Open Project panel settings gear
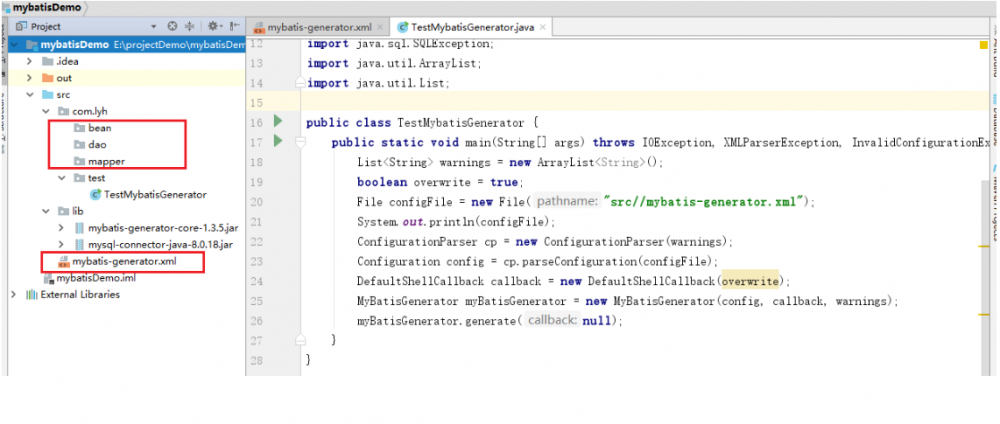 tap(213, 26)
